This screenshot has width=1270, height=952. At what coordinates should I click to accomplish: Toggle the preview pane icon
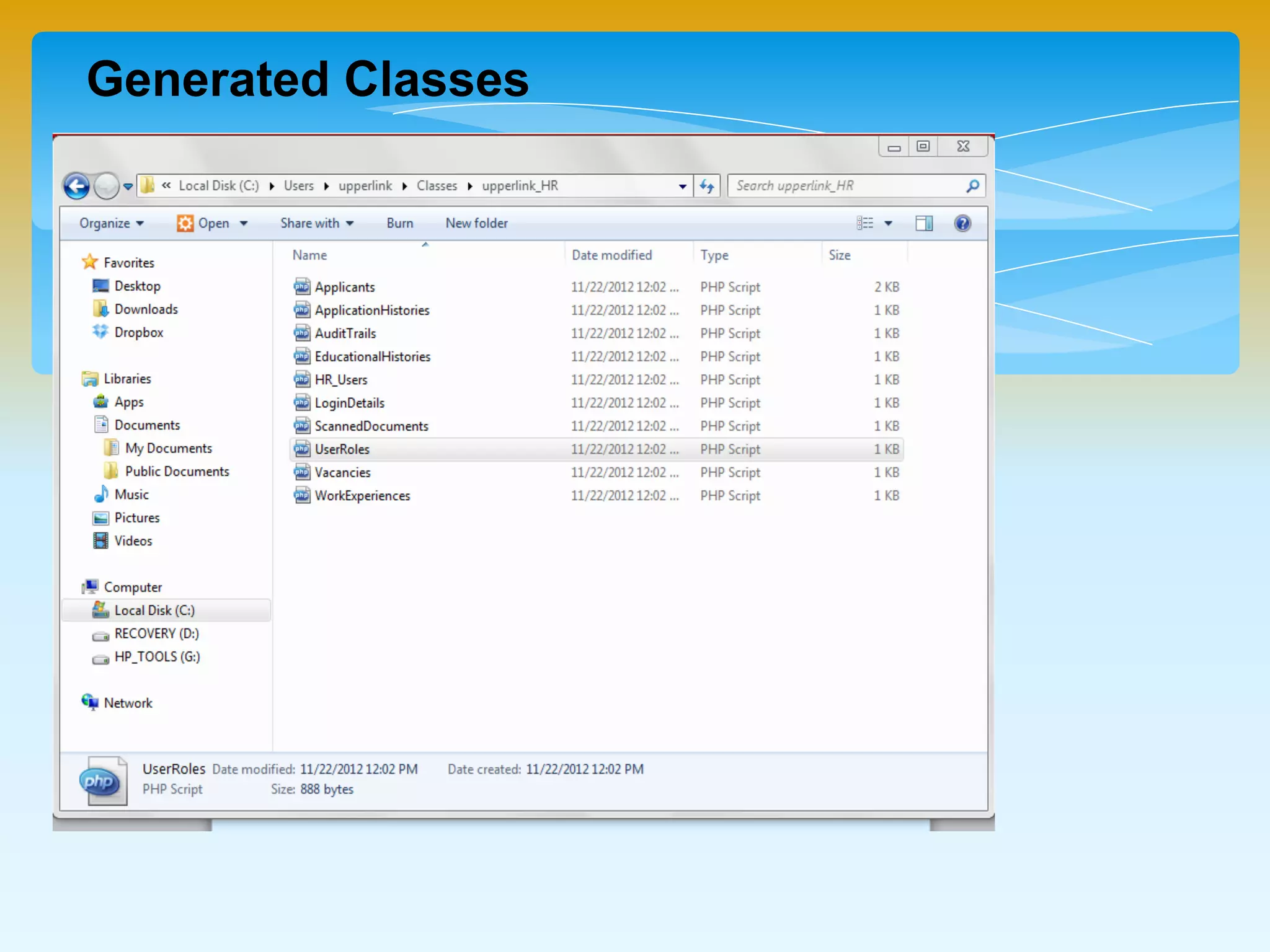[924, 223]
